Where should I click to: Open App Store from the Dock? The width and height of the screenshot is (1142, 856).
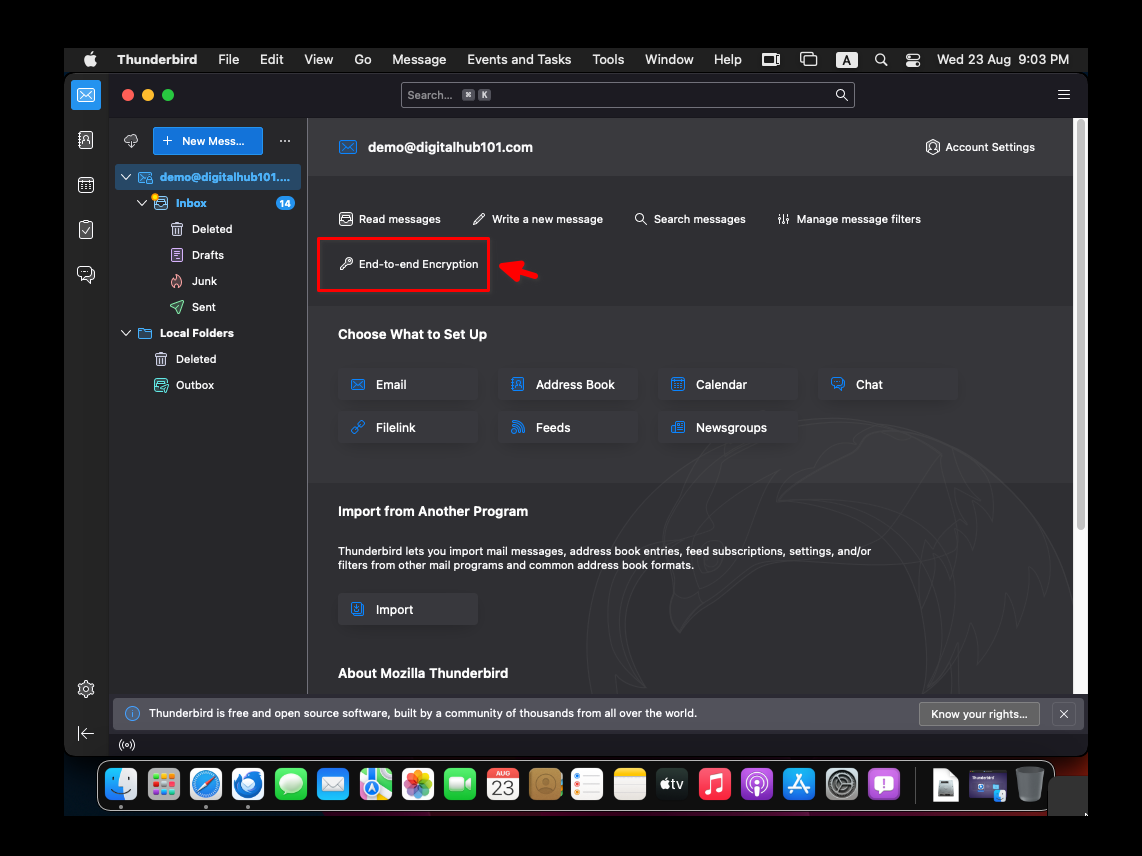[799, 785]
